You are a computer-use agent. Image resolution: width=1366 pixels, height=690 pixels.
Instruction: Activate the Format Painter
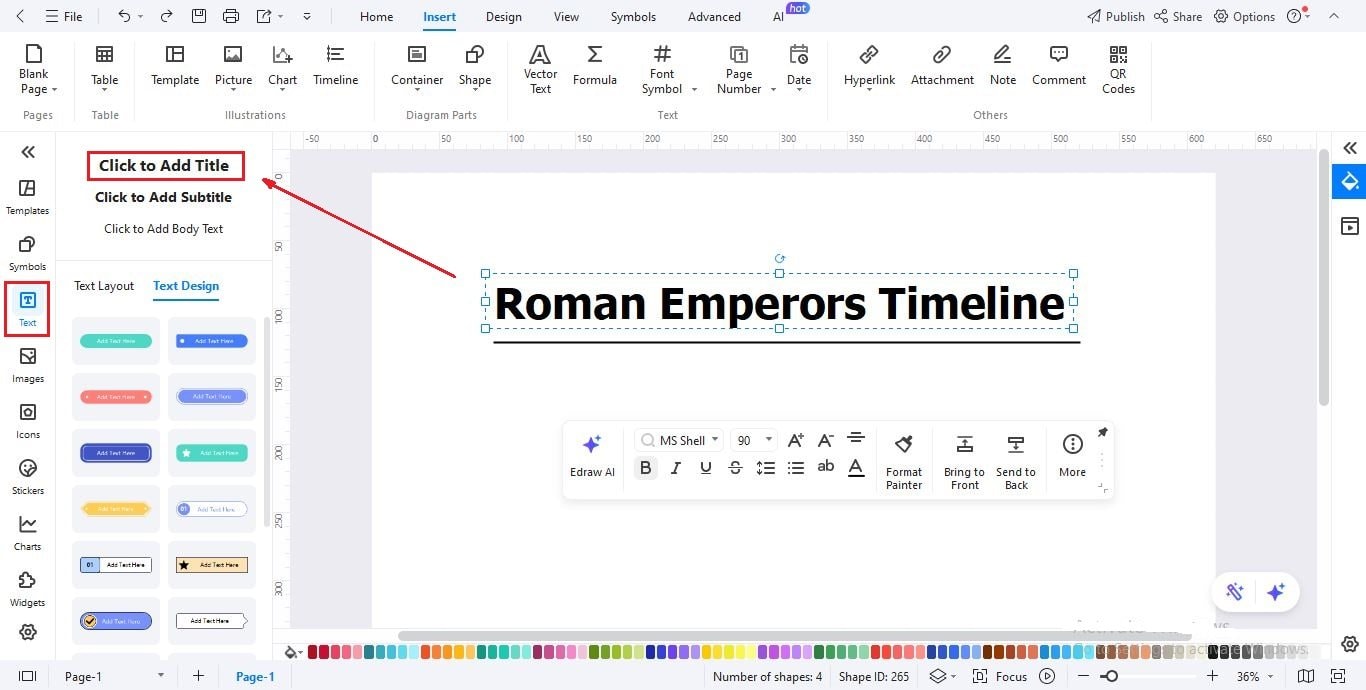[903, 460]
